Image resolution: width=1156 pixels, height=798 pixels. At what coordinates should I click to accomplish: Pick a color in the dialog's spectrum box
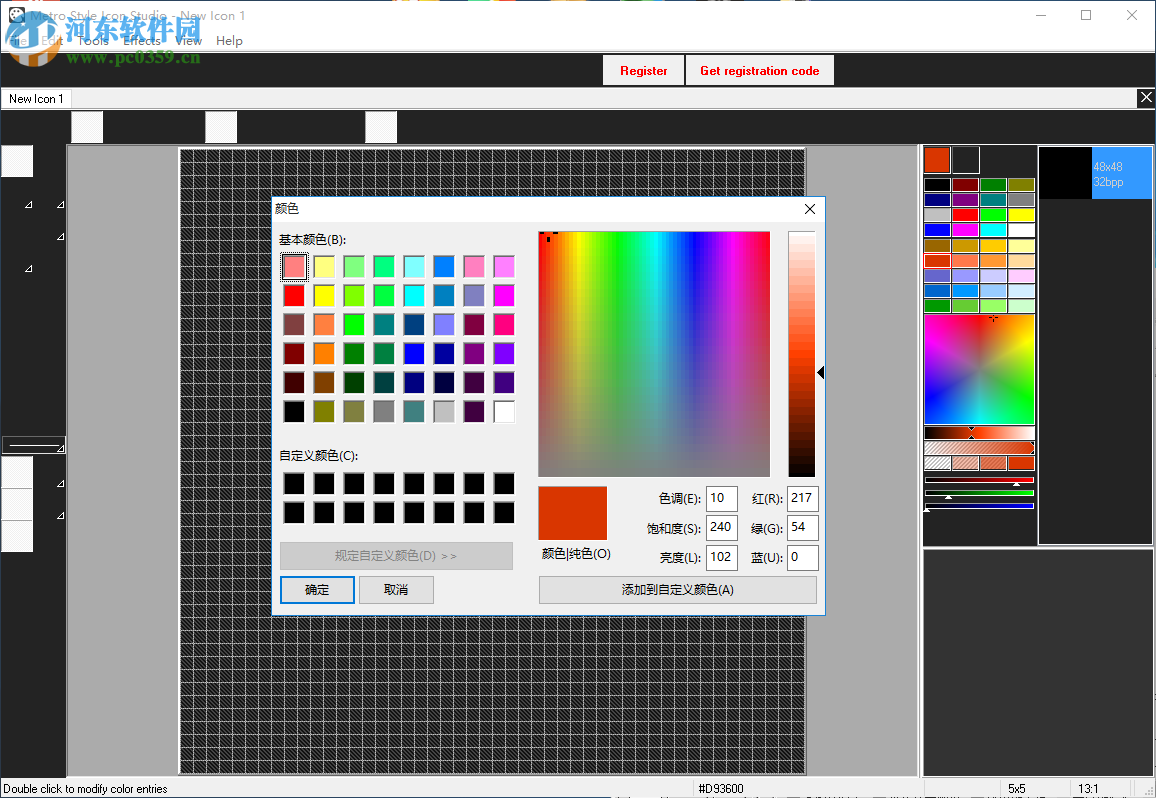tap(654, 354)
